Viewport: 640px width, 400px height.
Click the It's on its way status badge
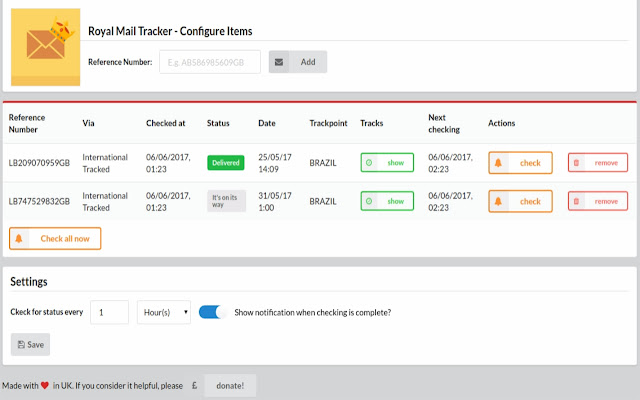point(227,201)
